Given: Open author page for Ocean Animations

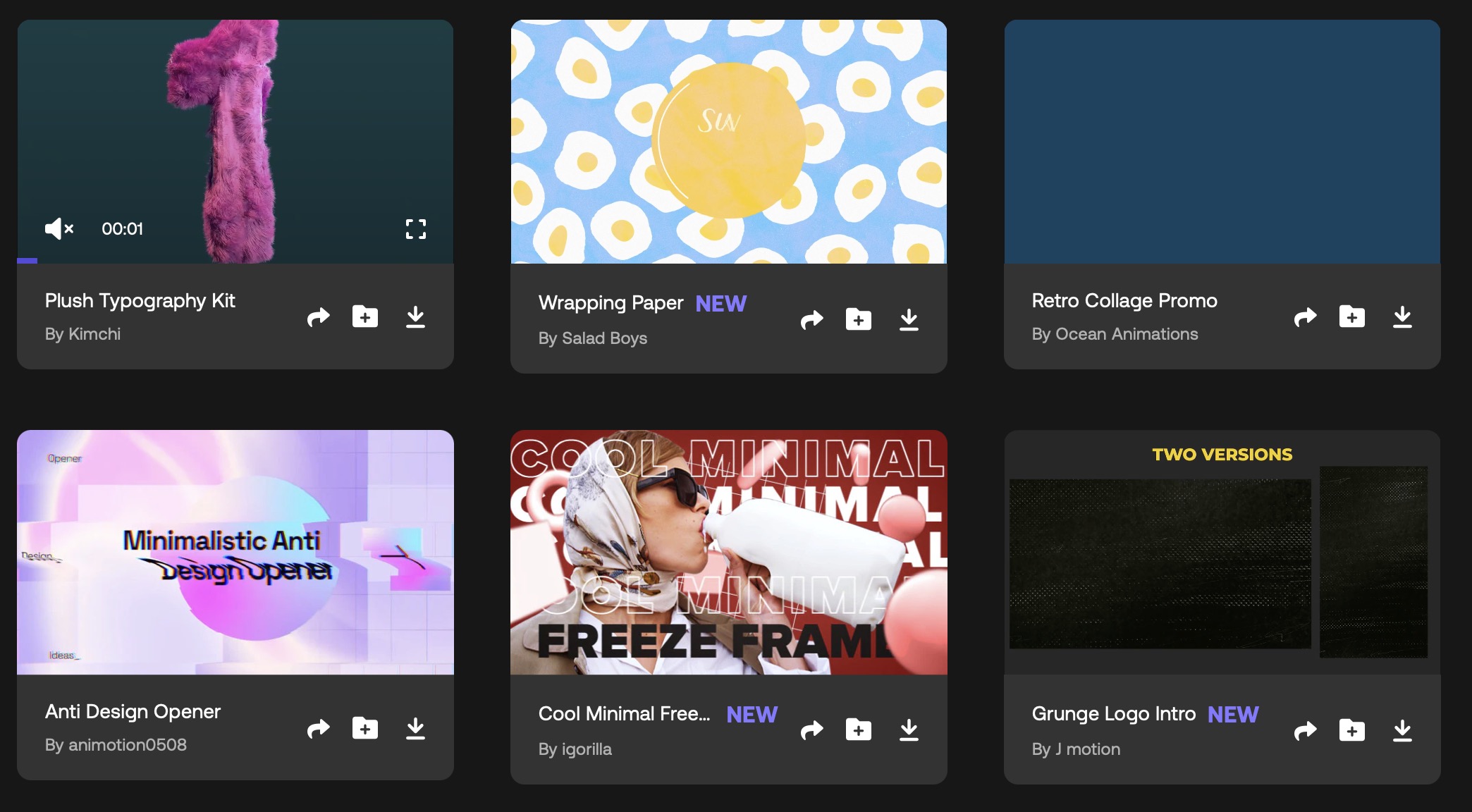Looking at the screenshot, I should click(1126, 334).
